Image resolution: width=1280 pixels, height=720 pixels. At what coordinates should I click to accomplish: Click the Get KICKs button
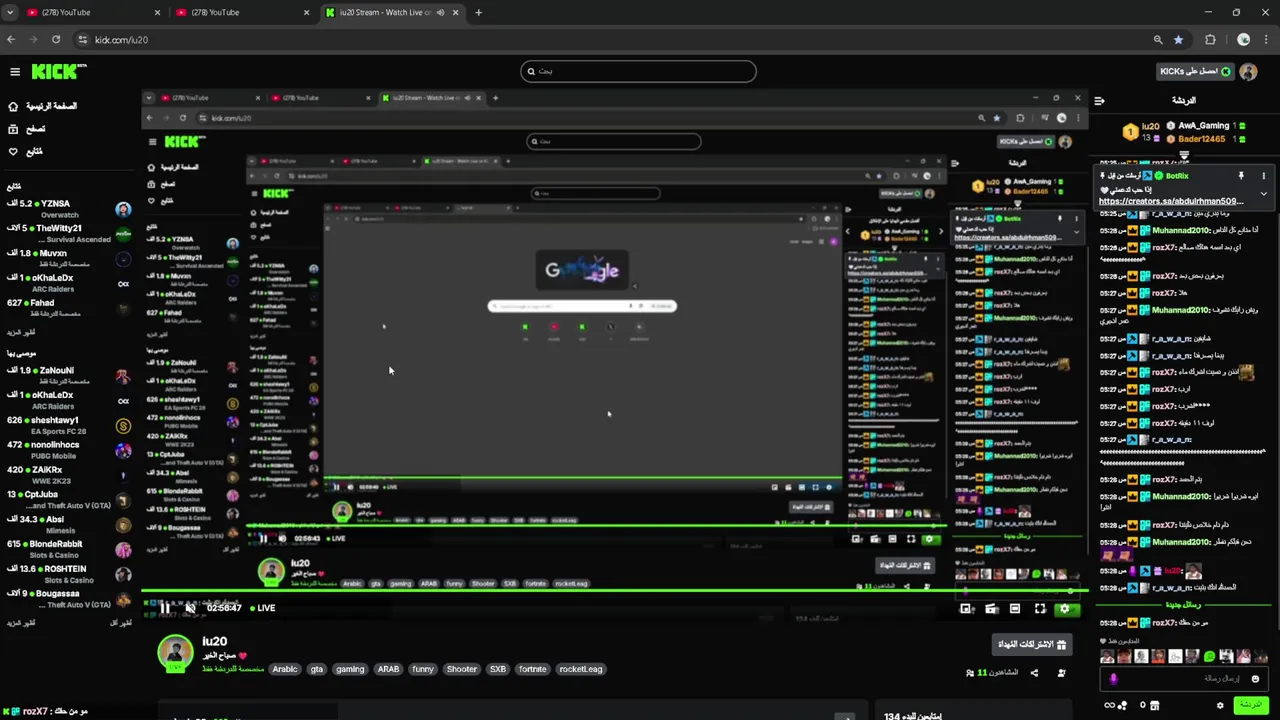[1195, 71]
